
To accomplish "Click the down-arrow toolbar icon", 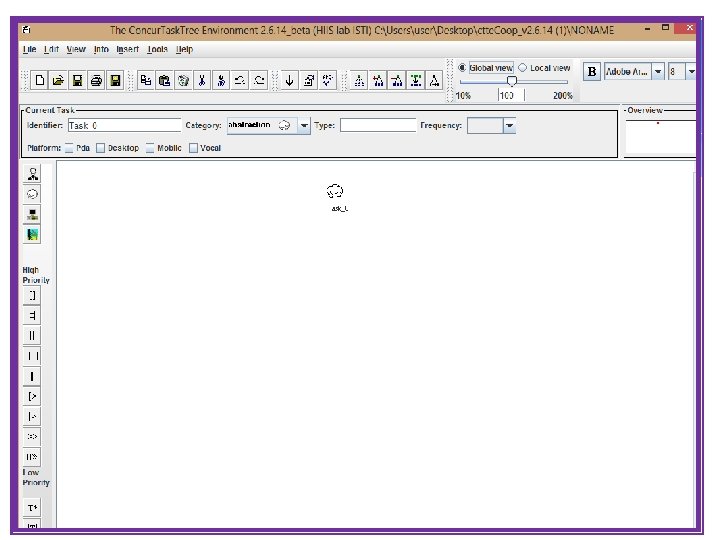I will coord(289,81).
